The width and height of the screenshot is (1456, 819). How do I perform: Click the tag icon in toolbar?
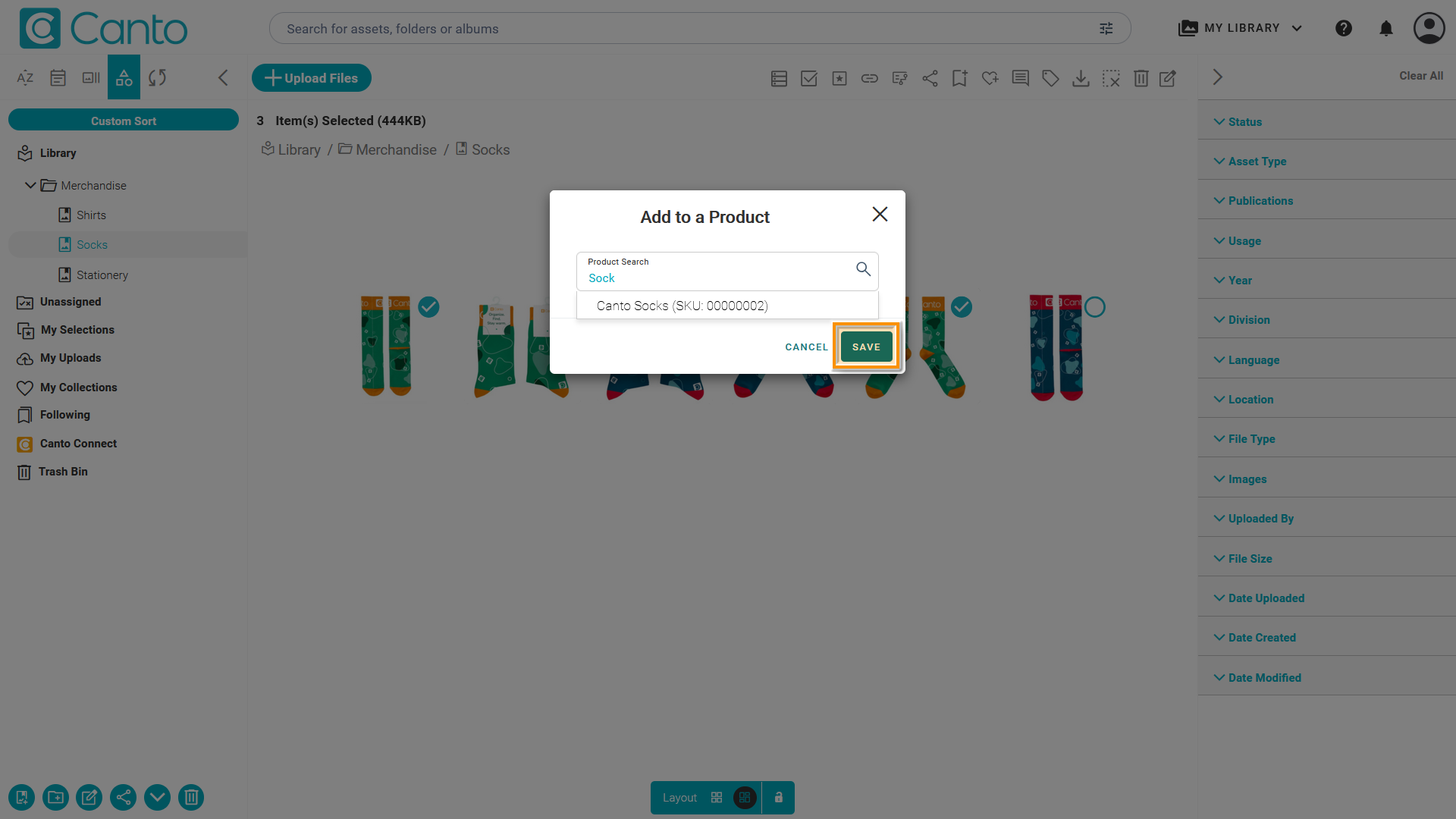(x=1050, y=78)
